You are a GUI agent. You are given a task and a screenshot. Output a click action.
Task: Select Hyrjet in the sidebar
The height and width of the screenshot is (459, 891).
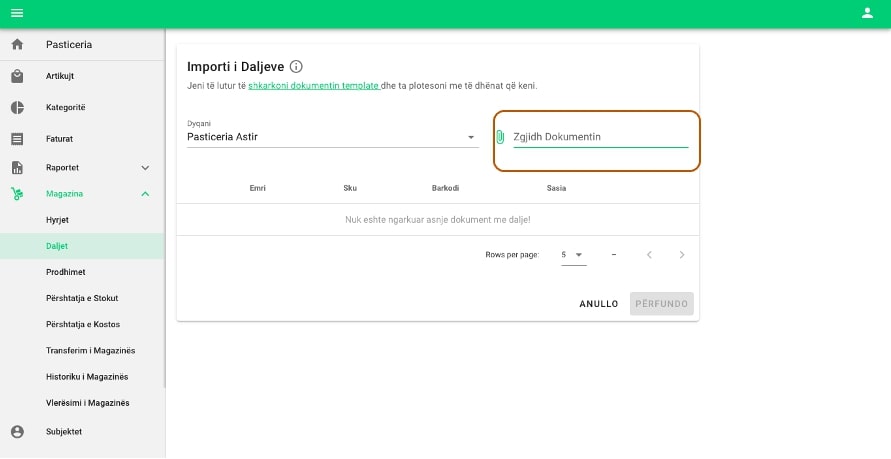coord(57,219)
